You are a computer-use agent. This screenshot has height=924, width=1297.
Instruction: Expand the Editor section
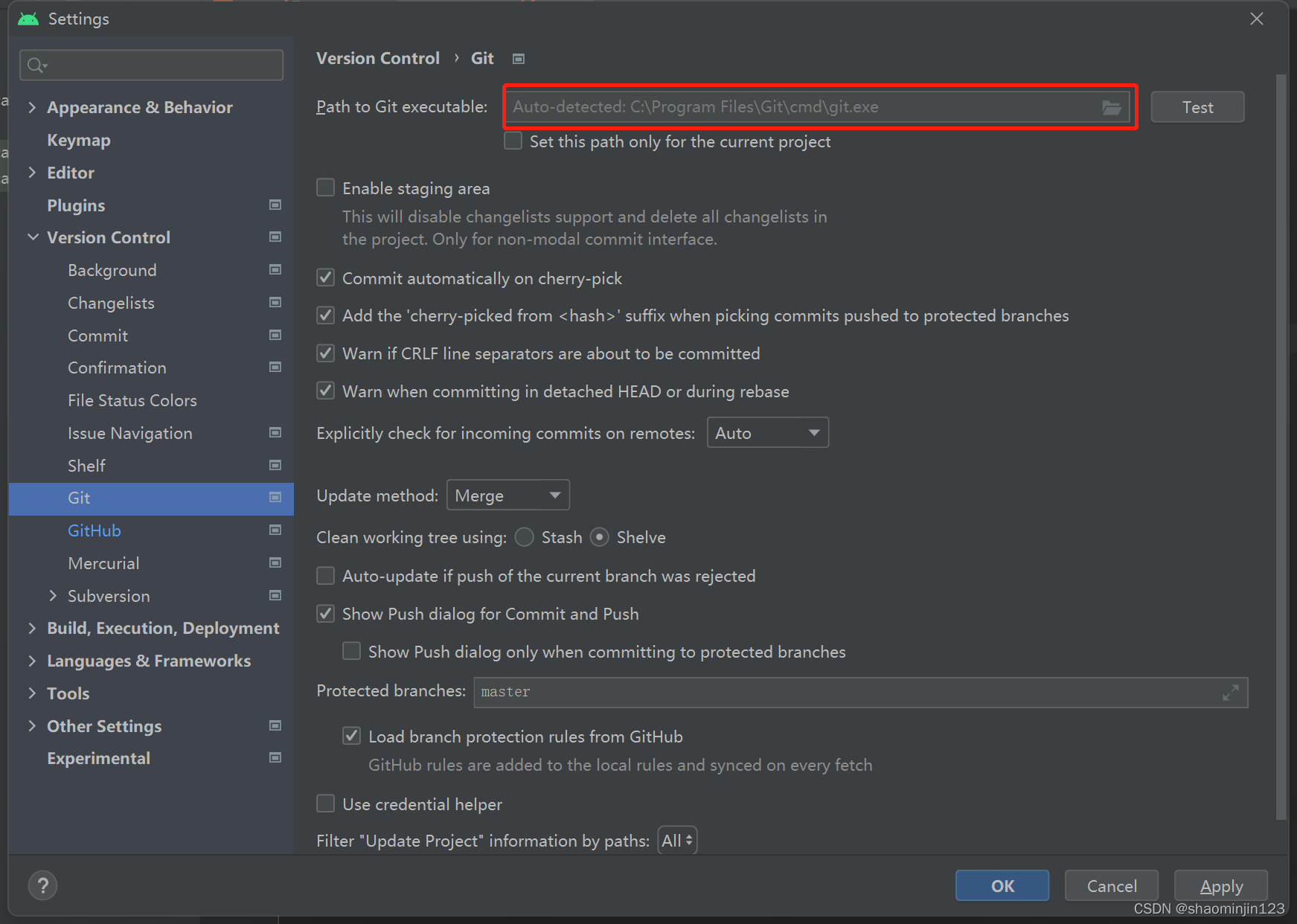(32, 173)
